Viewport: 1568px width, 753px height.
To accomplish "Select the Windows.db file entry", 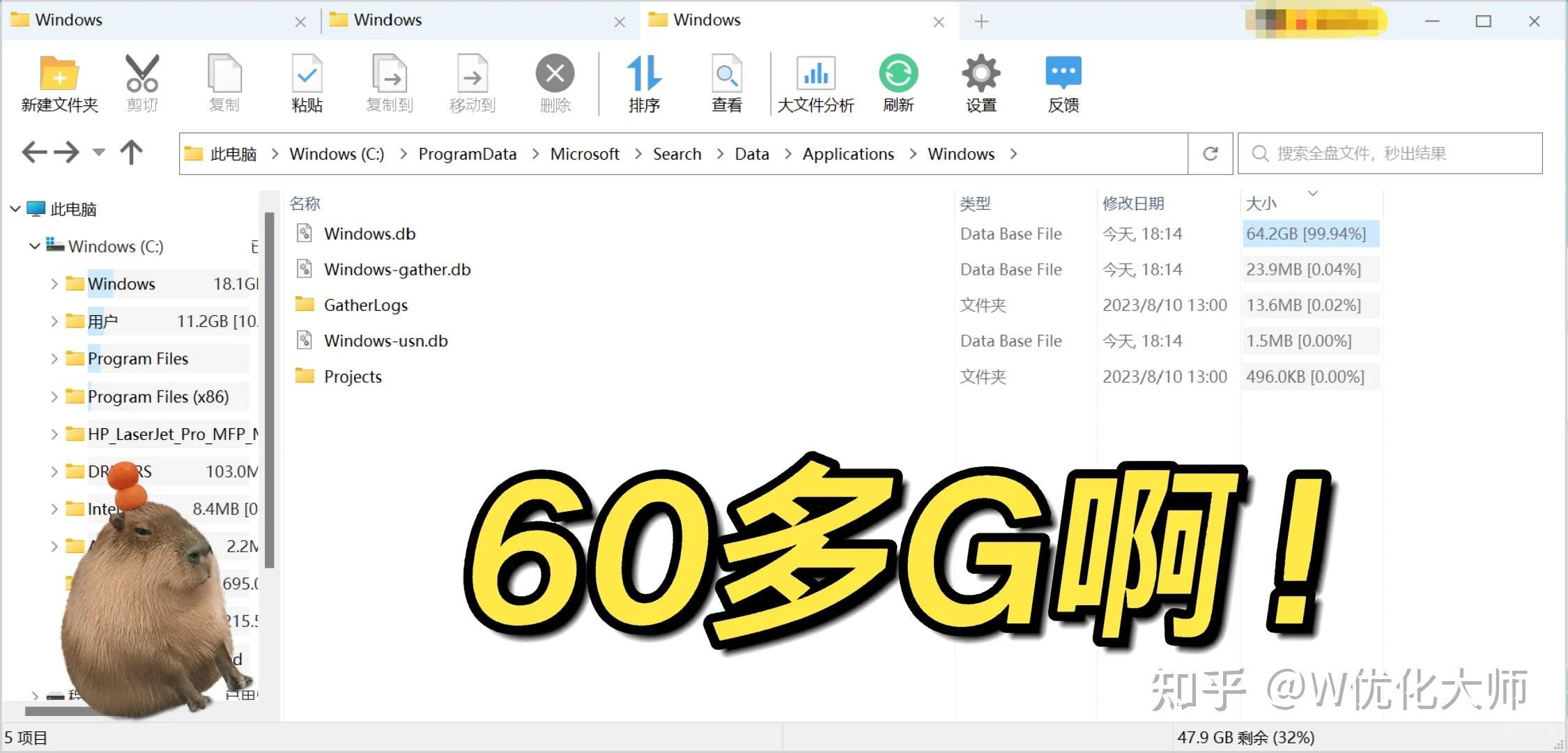I will coord(370,234).
